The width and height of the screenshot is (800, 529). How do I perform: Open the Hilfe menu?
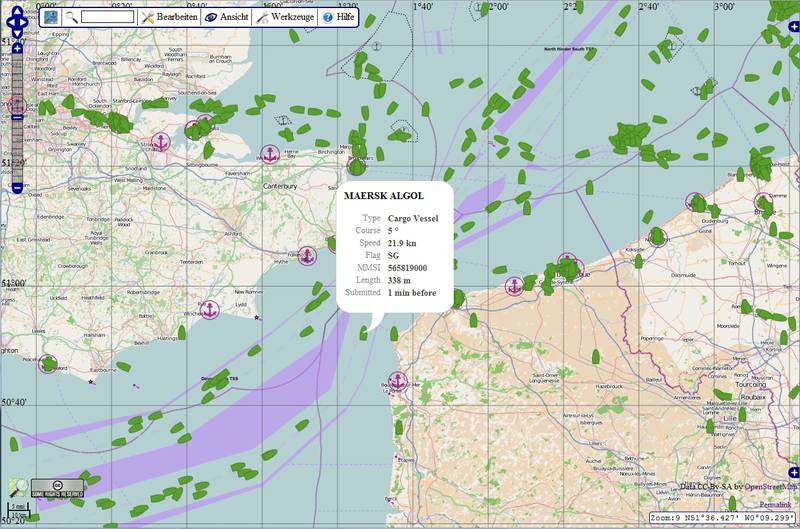338,17
